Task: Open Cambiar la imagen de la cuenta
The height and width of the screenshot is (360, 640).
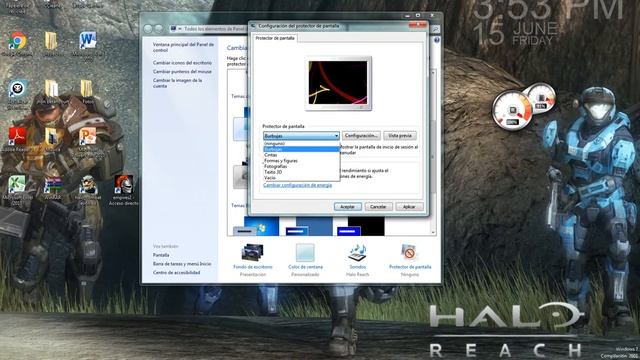Action: 178,83
